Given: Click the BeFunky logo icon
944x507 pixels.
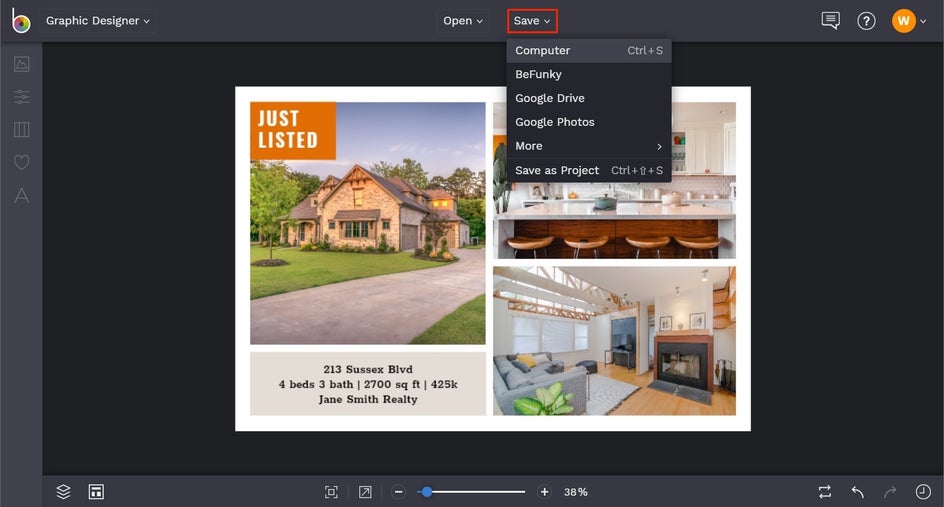Looking at the screenshot, I should point(20,20).
